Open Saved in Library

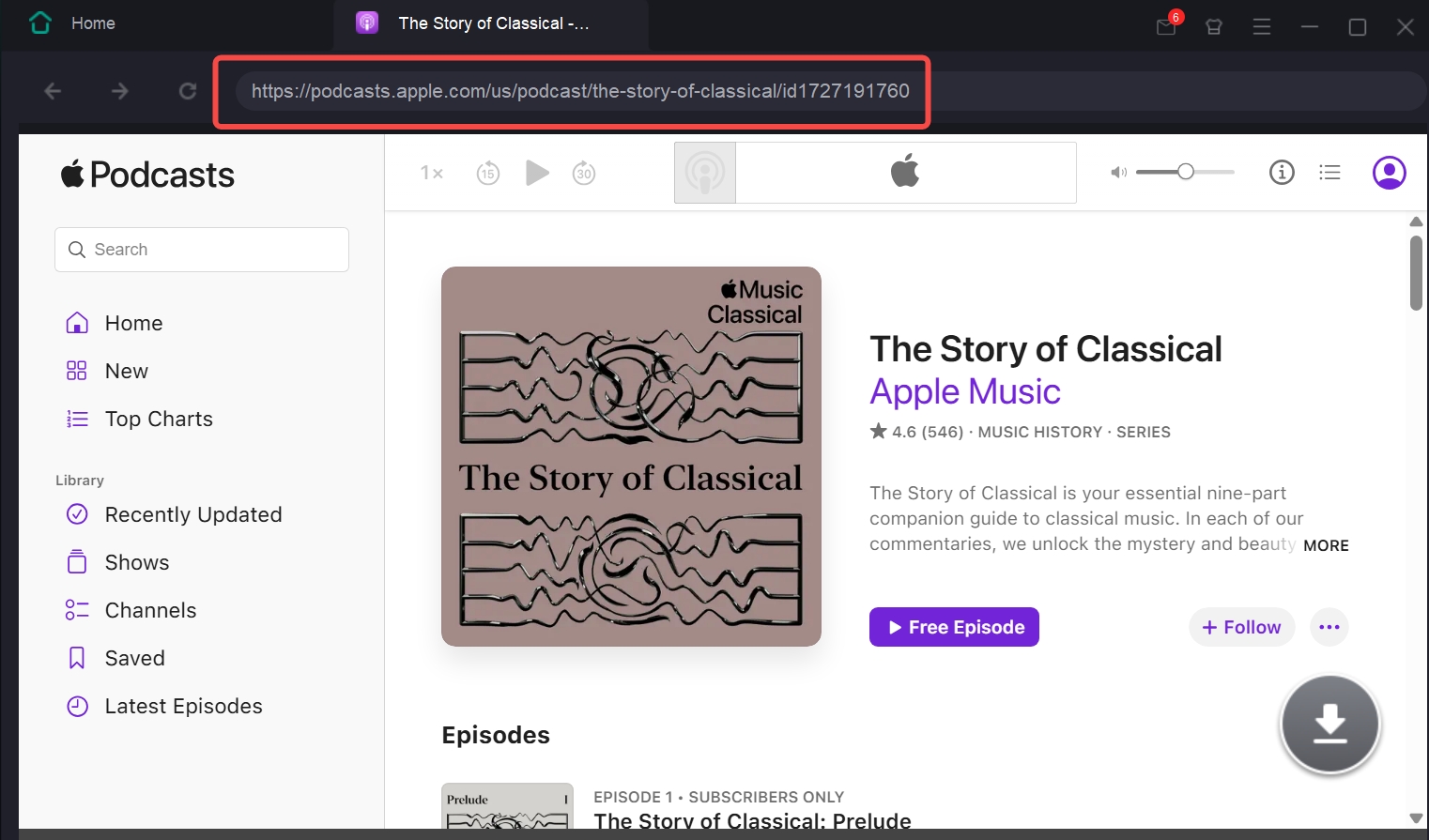[115, 658]
